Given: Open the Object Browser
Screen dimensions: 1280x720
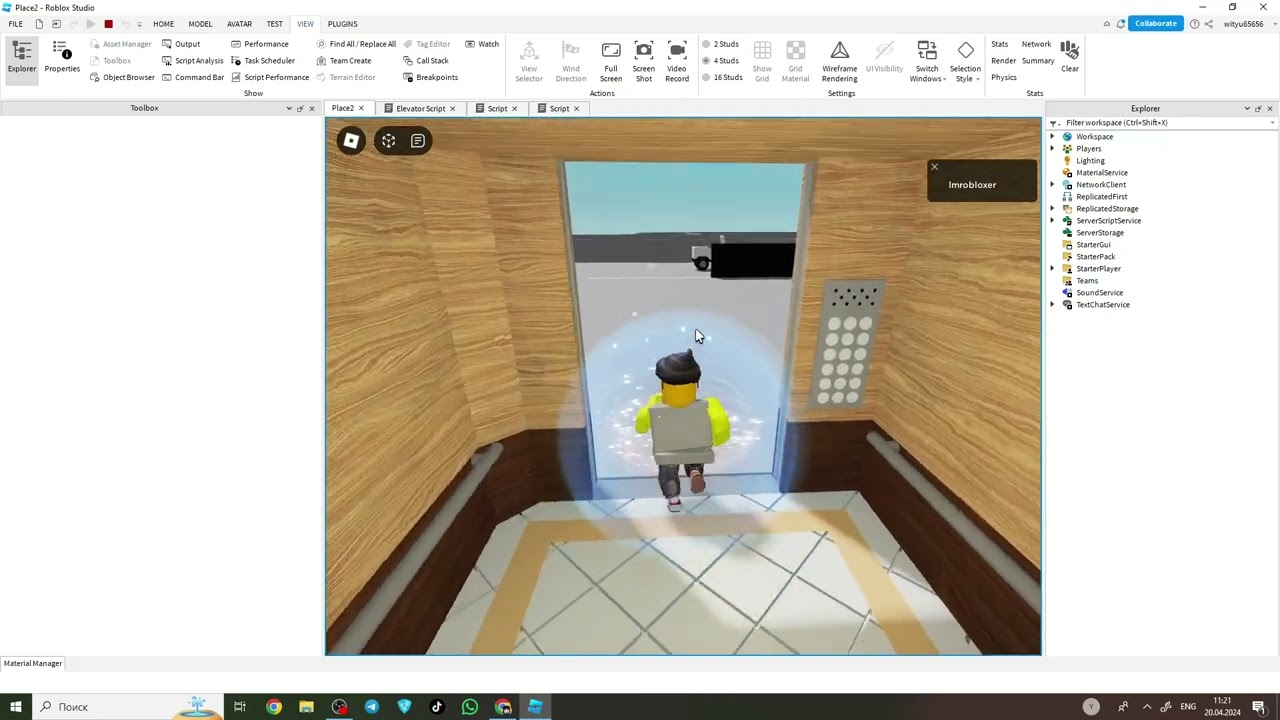Looking at the screenshot, I should pyautogui.click(x=122, y=77).
